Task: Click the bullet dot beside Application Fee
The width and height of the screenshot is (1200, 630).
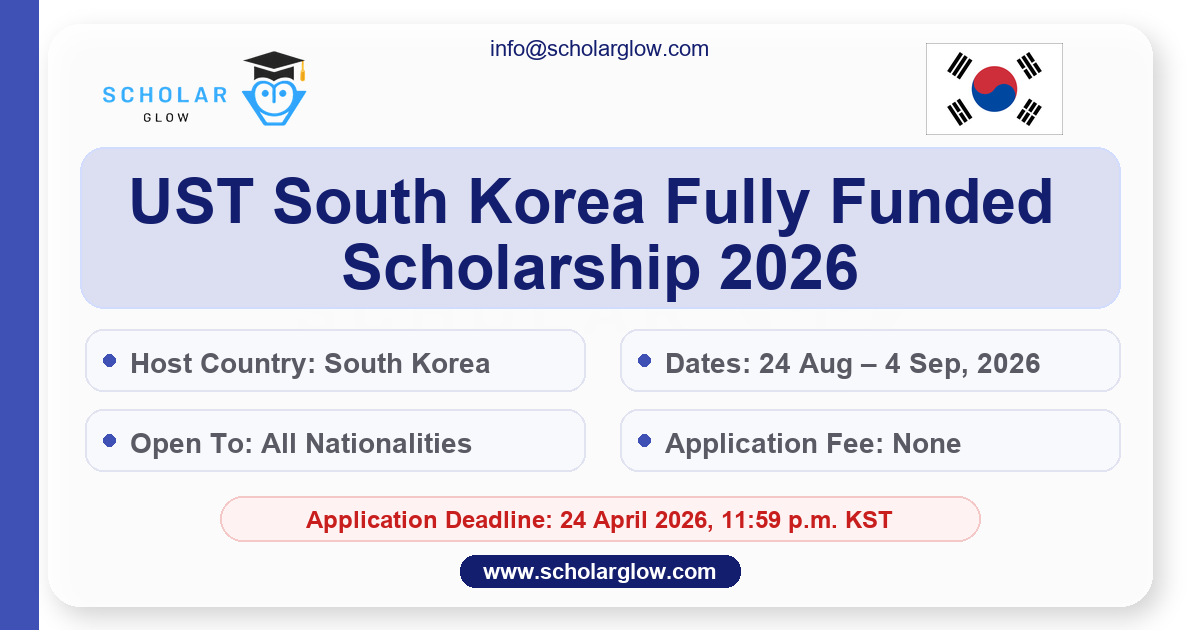Action: [645, 441]
